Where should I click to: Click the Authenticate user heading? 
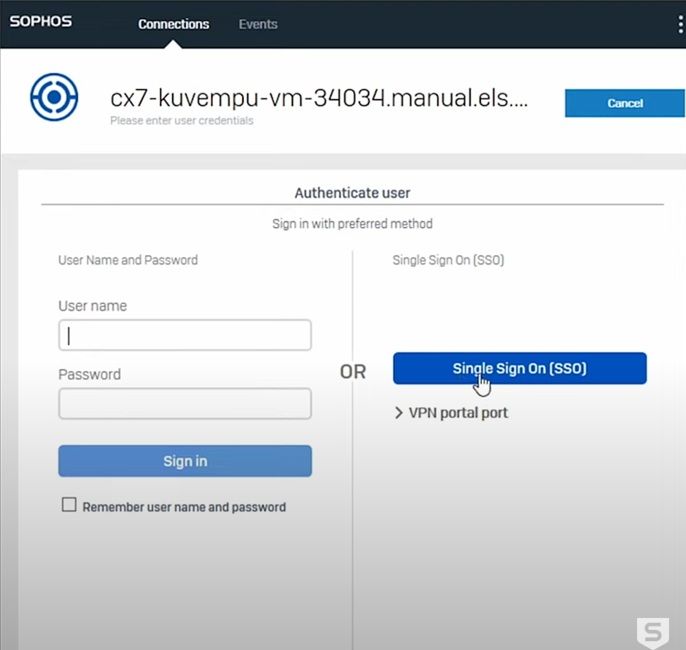click(352, 193)
